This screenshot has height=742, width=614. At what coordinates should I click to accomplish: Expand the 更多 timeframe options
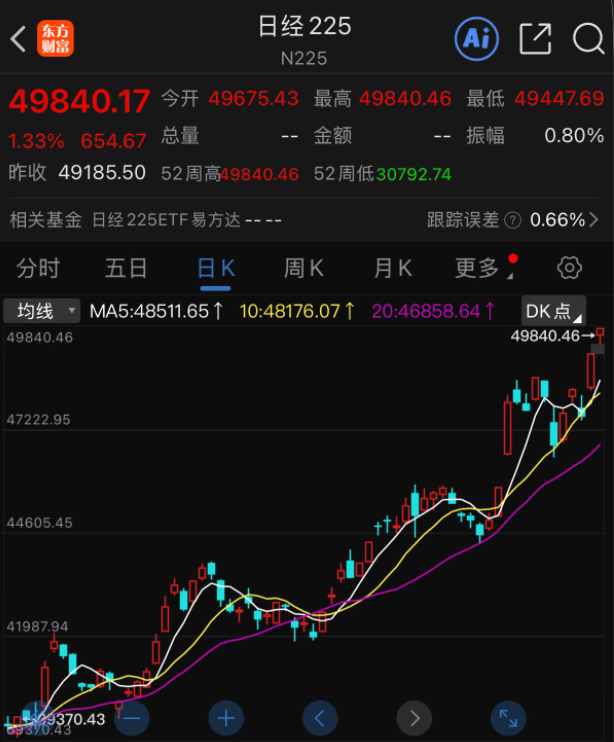482,268
